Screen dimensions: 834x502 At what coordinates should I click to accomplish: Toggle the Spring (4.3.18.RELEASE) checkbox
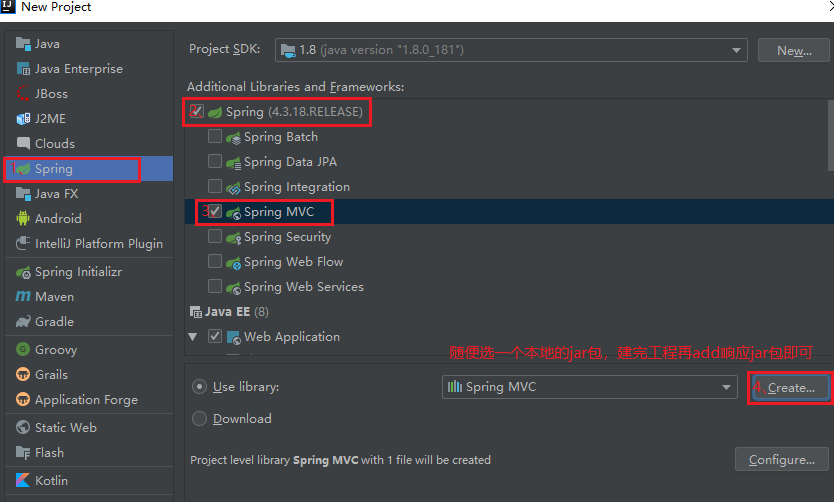pyautogui.click(x=196, y=111)
